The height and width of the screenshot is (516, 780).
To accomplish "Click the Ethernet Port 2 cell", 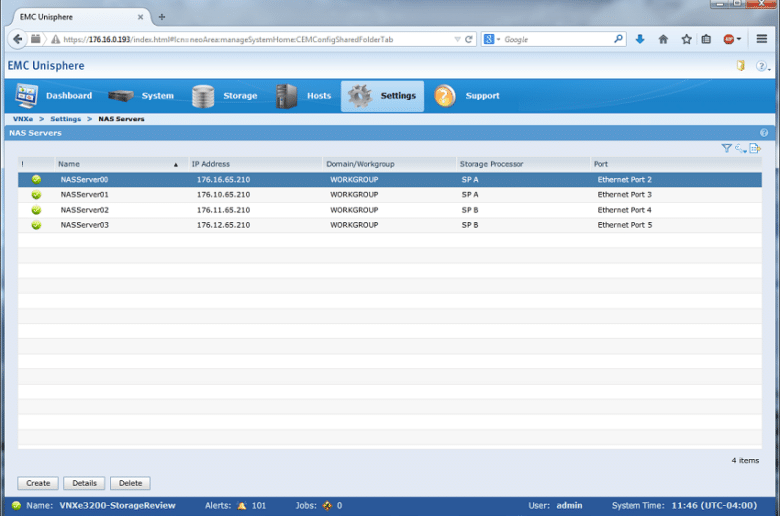I will click(x=624, y=180).
